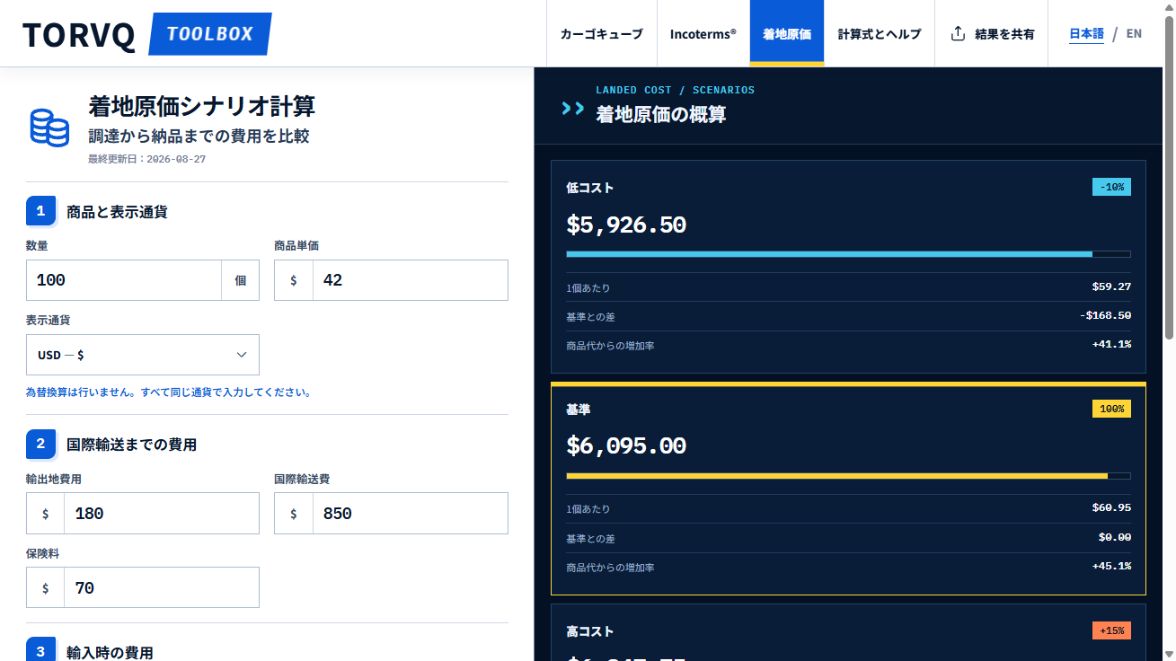
Task: Click the 為替換算は行いません note
Action: click(168, 392)
